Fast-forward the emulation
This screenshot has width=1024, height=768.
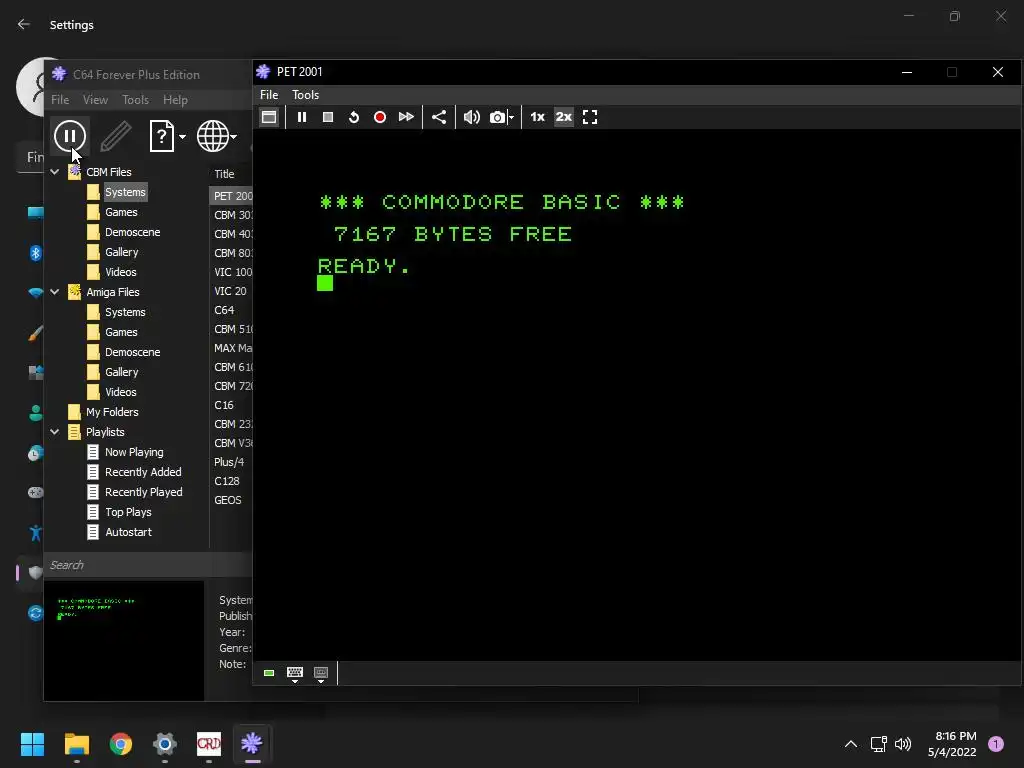pos(406,118)
